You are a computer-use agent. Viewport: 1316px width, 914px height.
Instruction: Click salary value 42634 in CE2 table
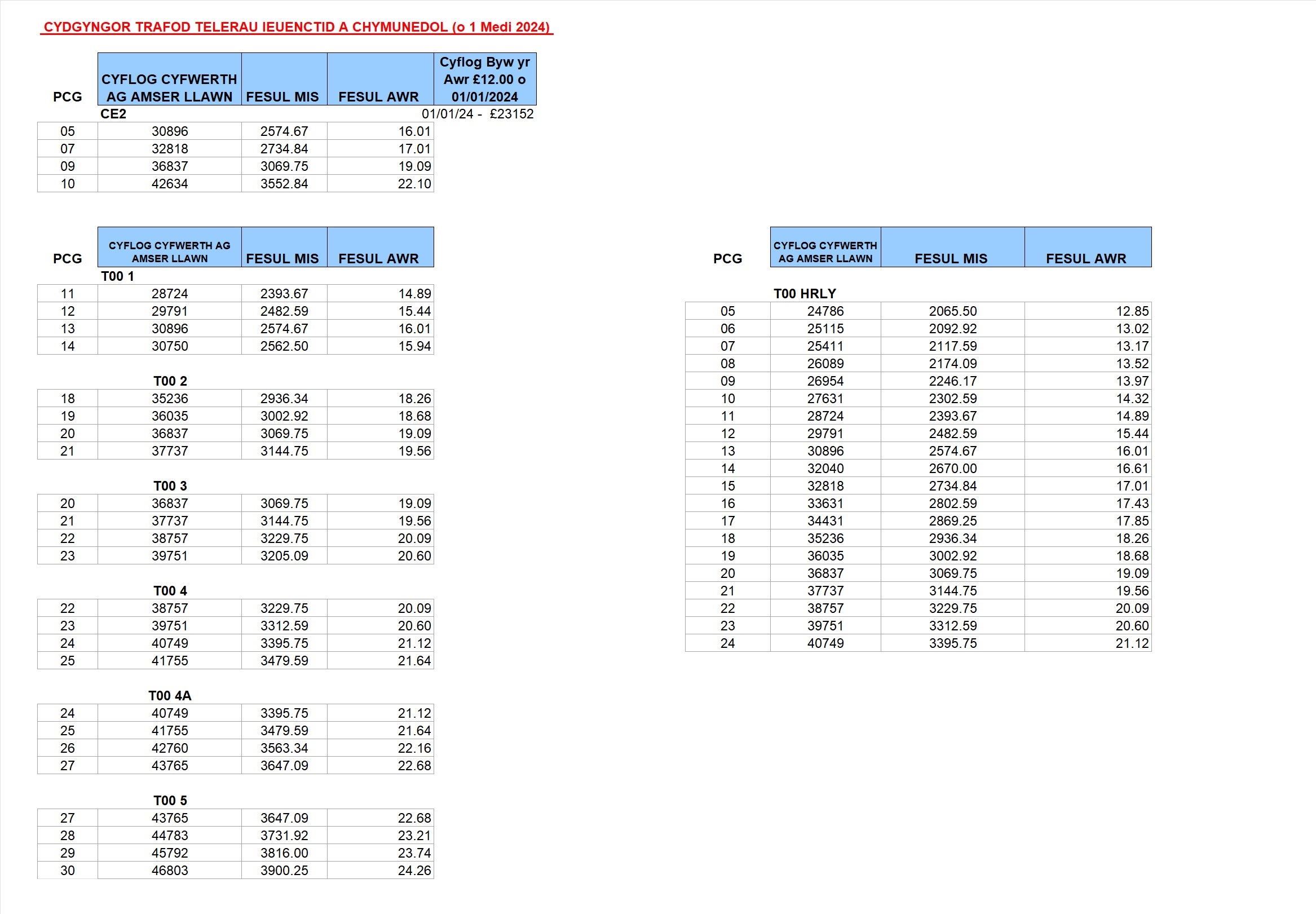(x=170, y=184)
